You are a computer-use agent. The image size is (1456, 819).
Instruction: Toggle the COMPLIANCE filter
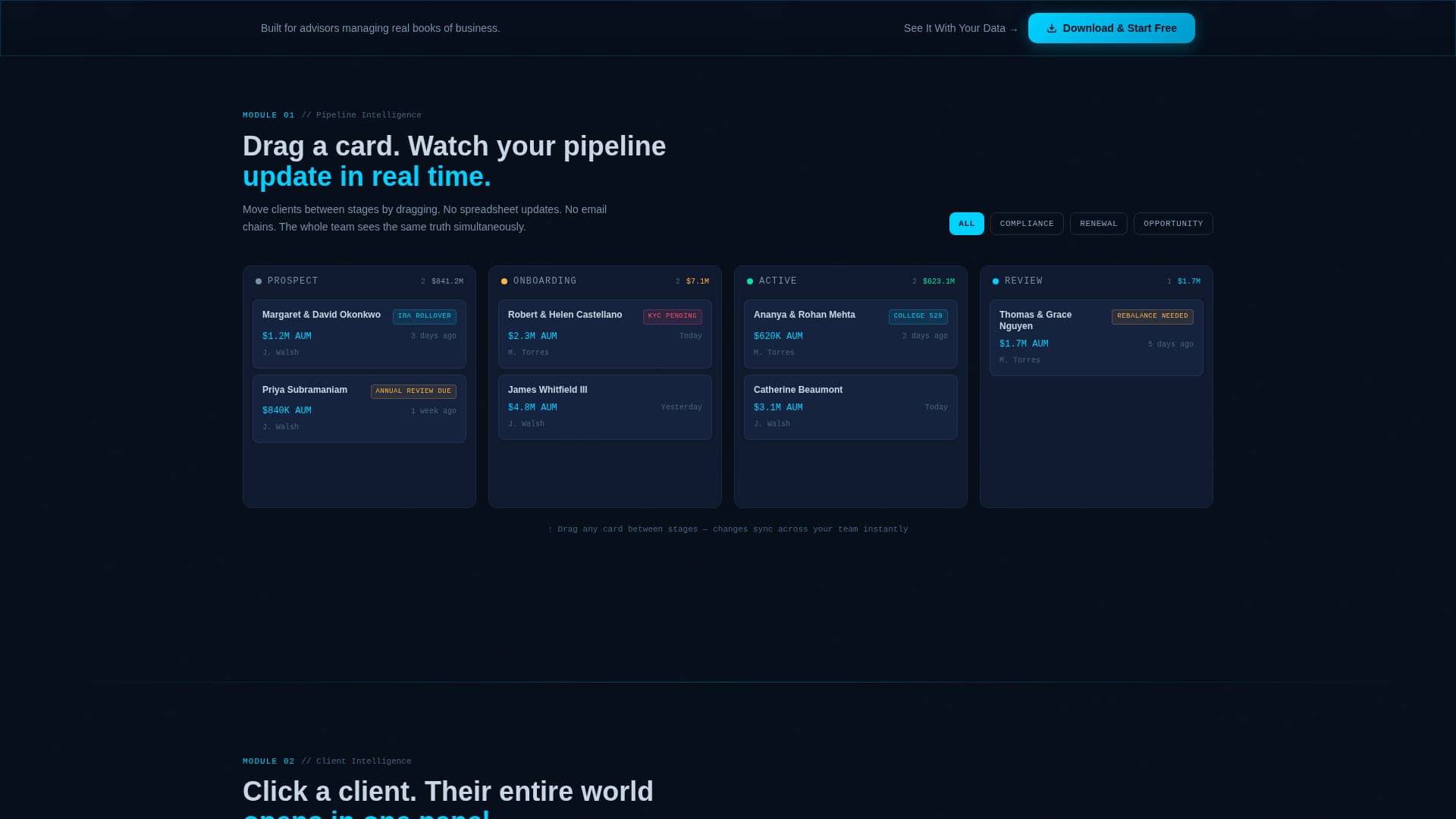(1027, 224)
